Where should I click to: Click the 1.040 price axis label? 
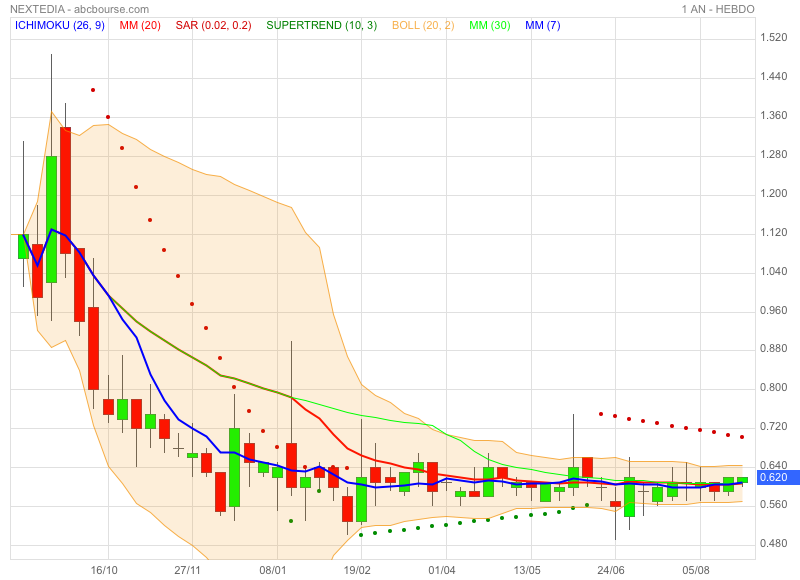(773, 271)
